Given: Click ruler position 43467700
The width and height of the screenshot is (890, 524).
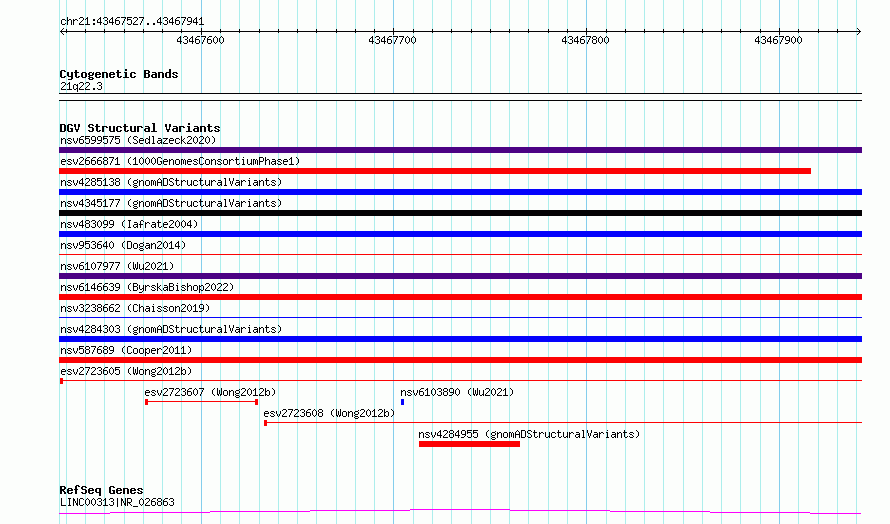Looking at the screenshot, I should point(392,40).
